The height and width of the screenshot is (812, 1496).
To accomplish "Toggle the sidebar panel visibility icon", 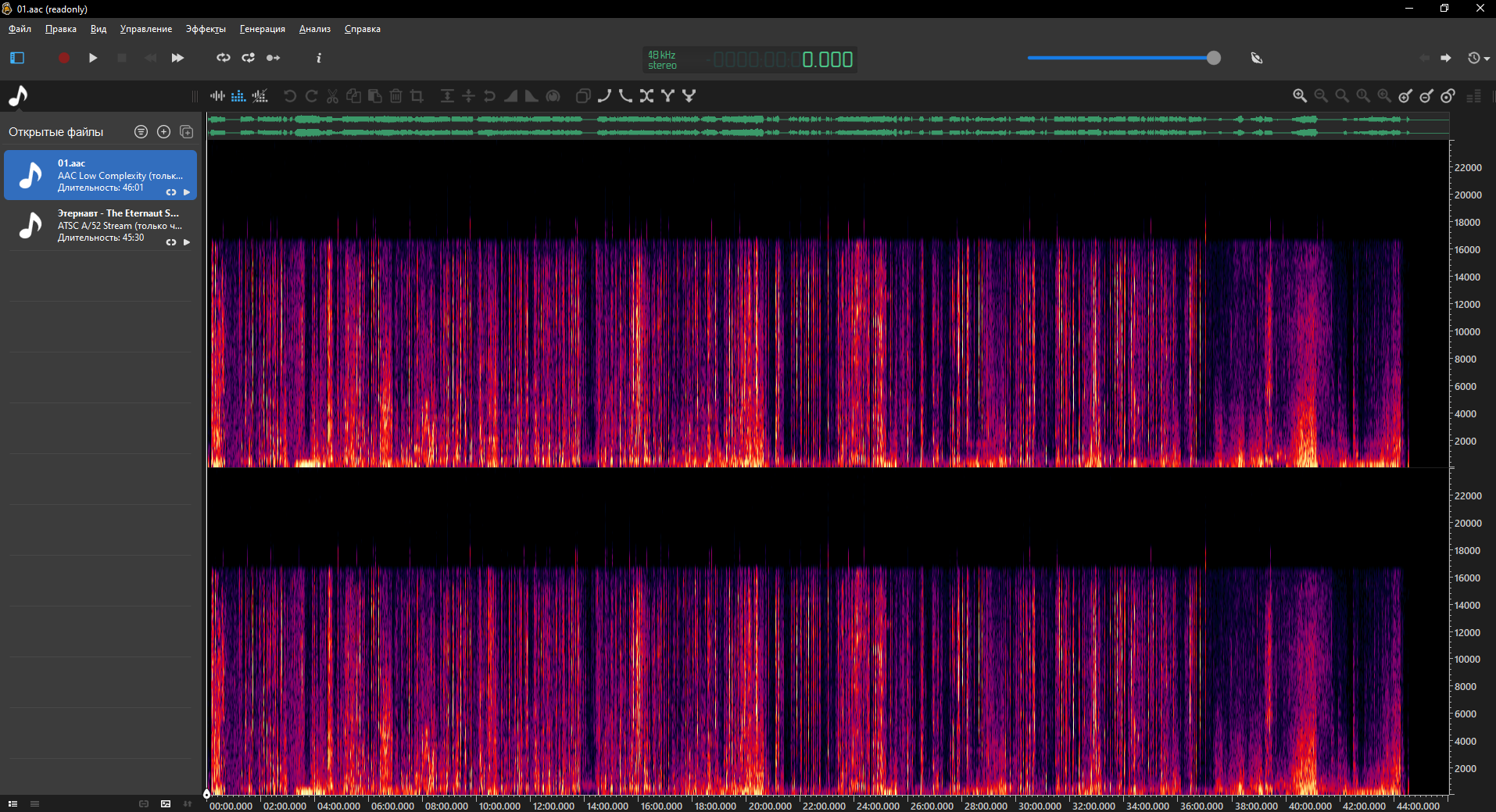I will (x=17, y=58).
